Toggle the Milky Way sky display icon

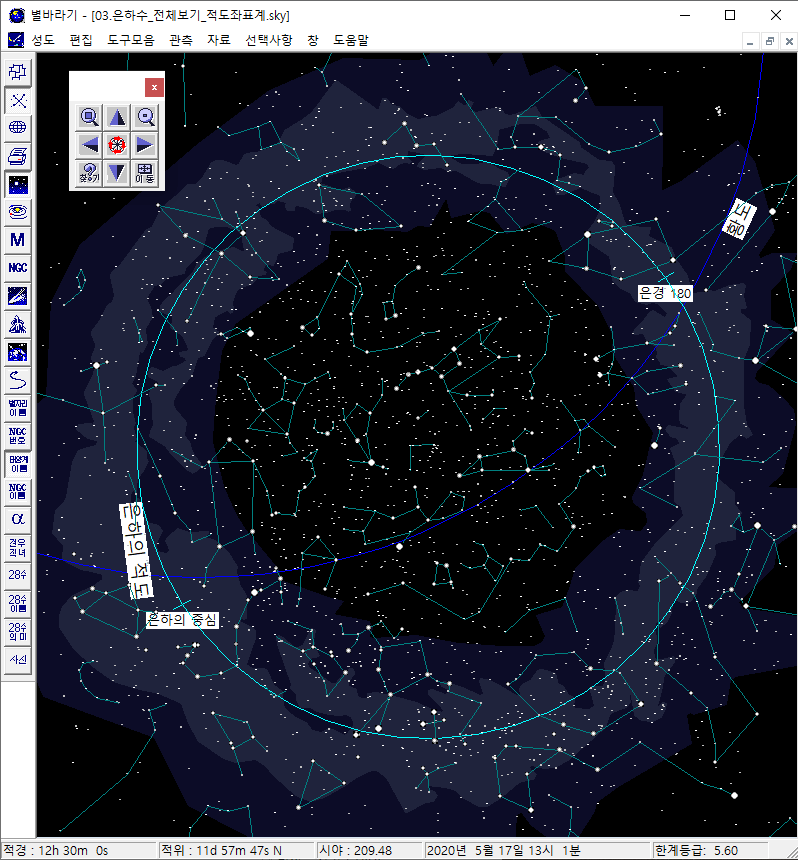click(18, 184)
